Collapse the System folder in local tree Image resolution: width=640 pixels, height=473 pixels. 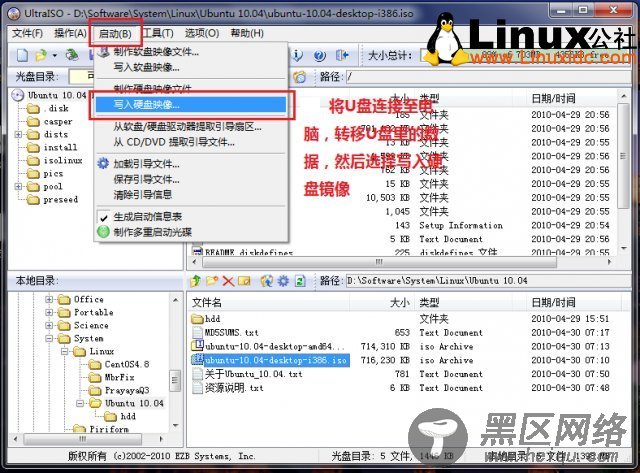pyautogui.click(x=49, y=338)
